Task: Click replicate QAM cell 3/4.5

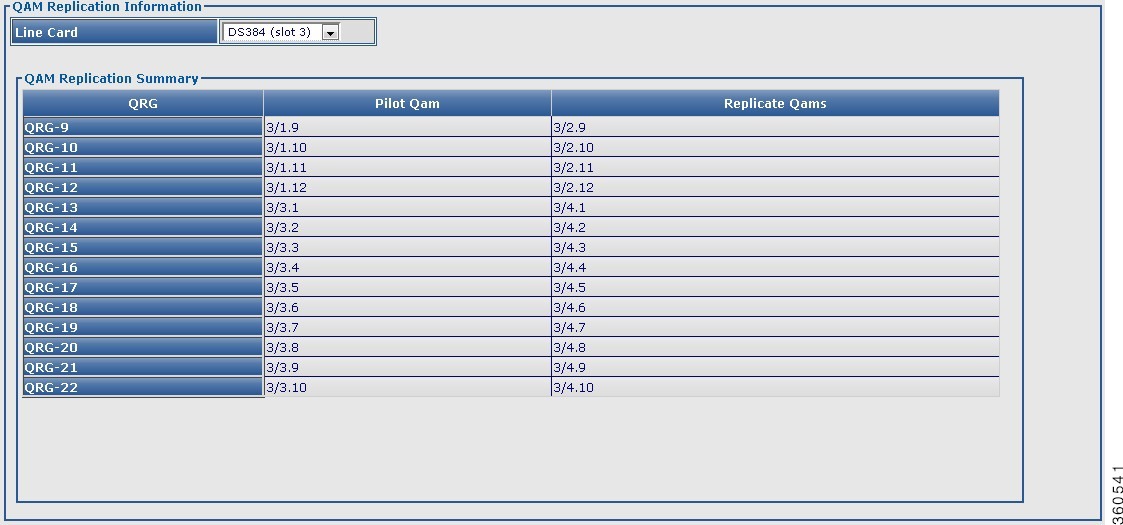Action: coord(775,288)
